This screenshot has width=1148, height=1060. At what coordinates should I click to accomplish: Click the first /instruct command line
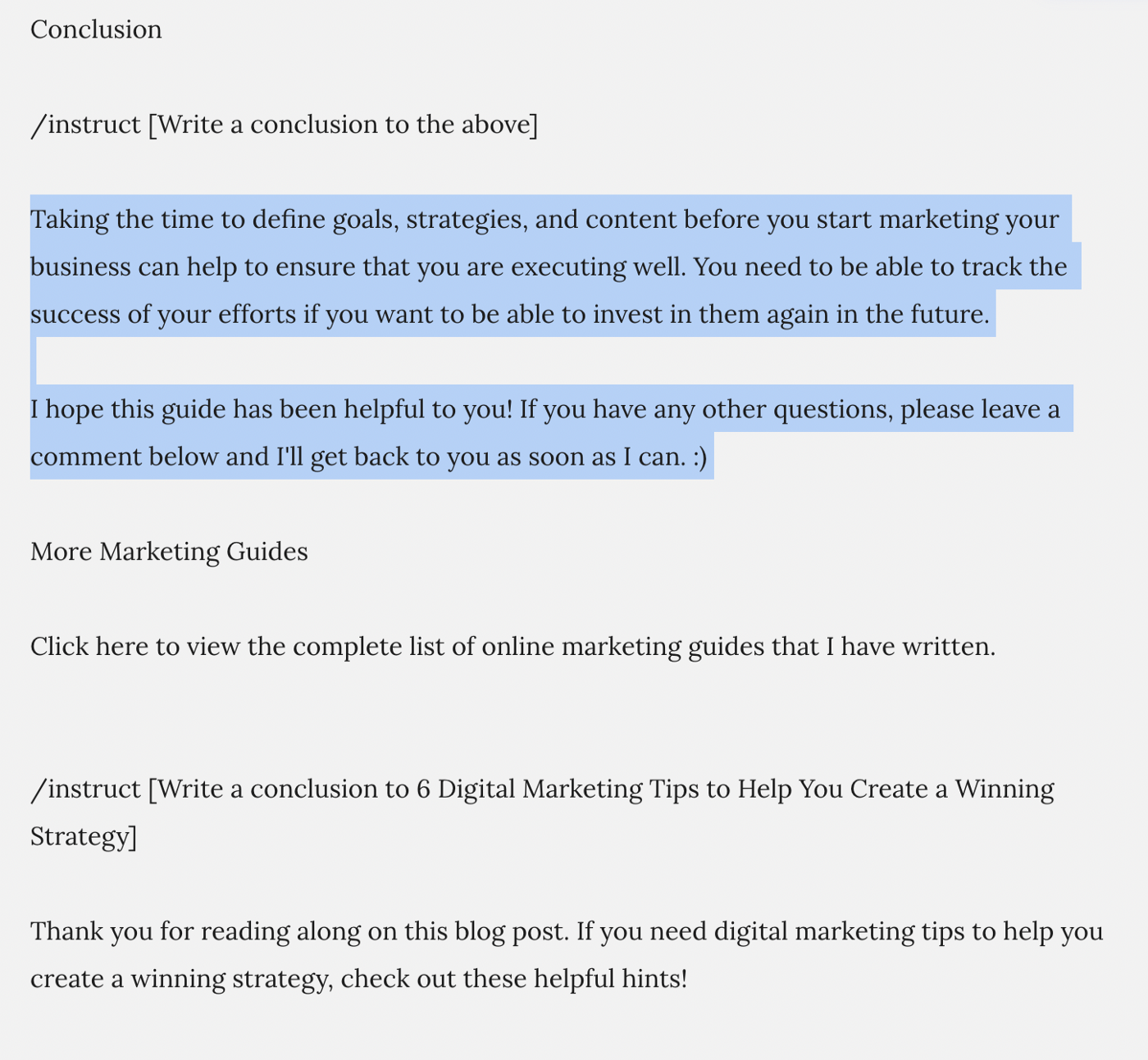(x=285, y=125)
